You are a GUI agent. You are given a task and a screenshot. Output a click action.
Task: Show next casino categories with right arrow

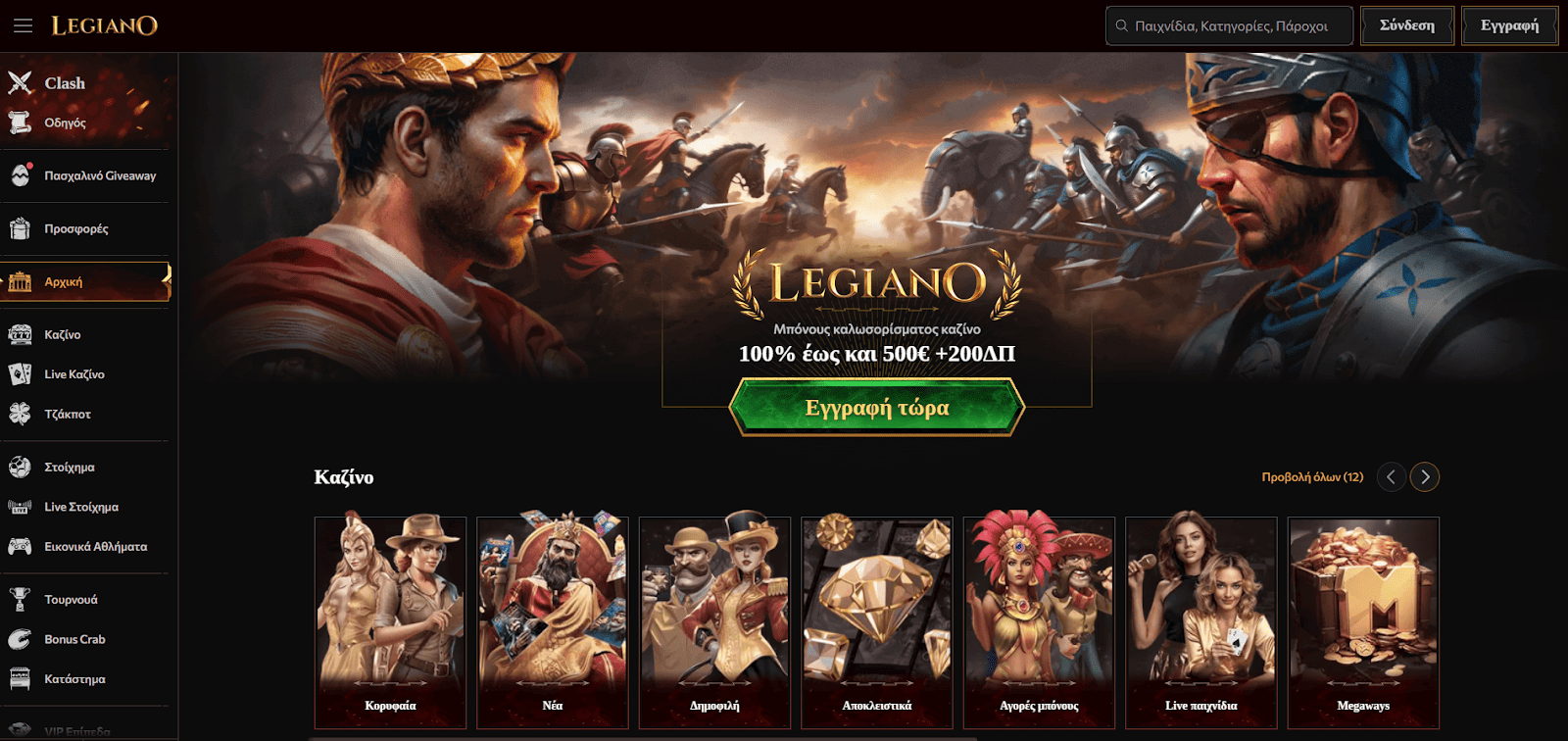tap(1425, 477)
